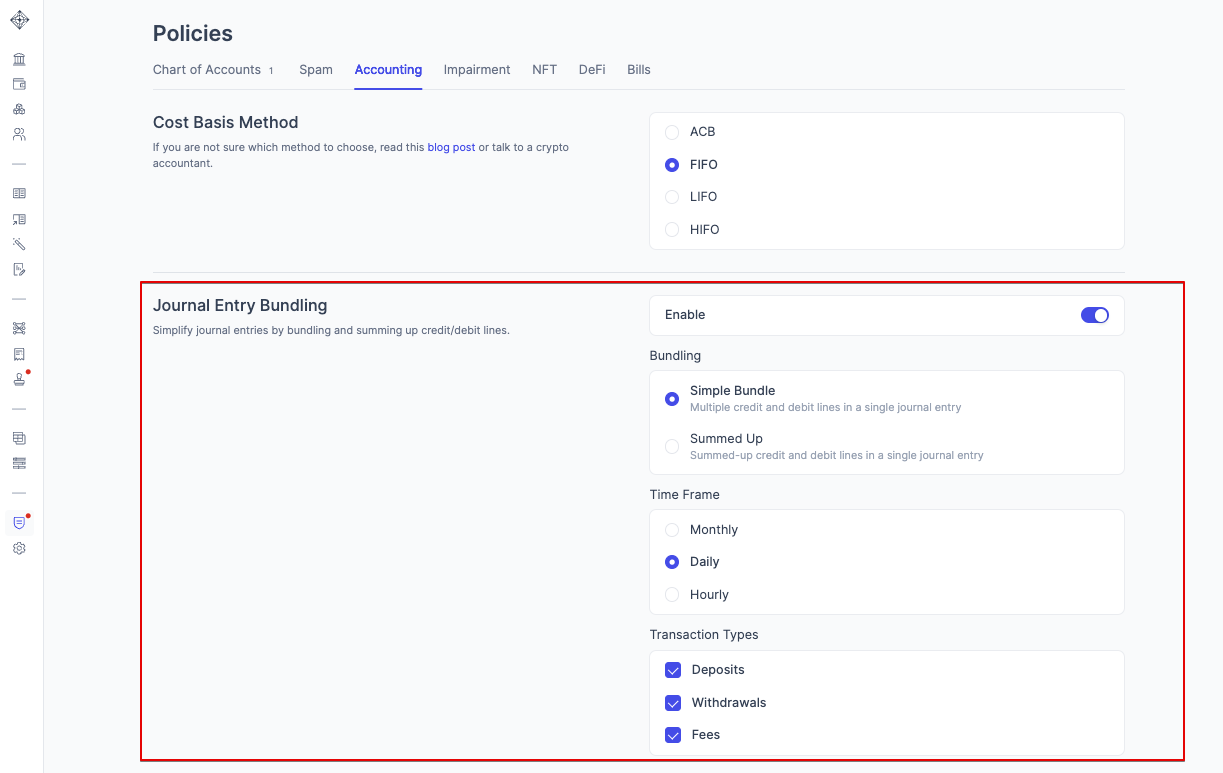The width and height of the screenshot is (1223, 773).
Task: Uncheck the Fees transaction type checkbox
Action: [x=673, y=735]
